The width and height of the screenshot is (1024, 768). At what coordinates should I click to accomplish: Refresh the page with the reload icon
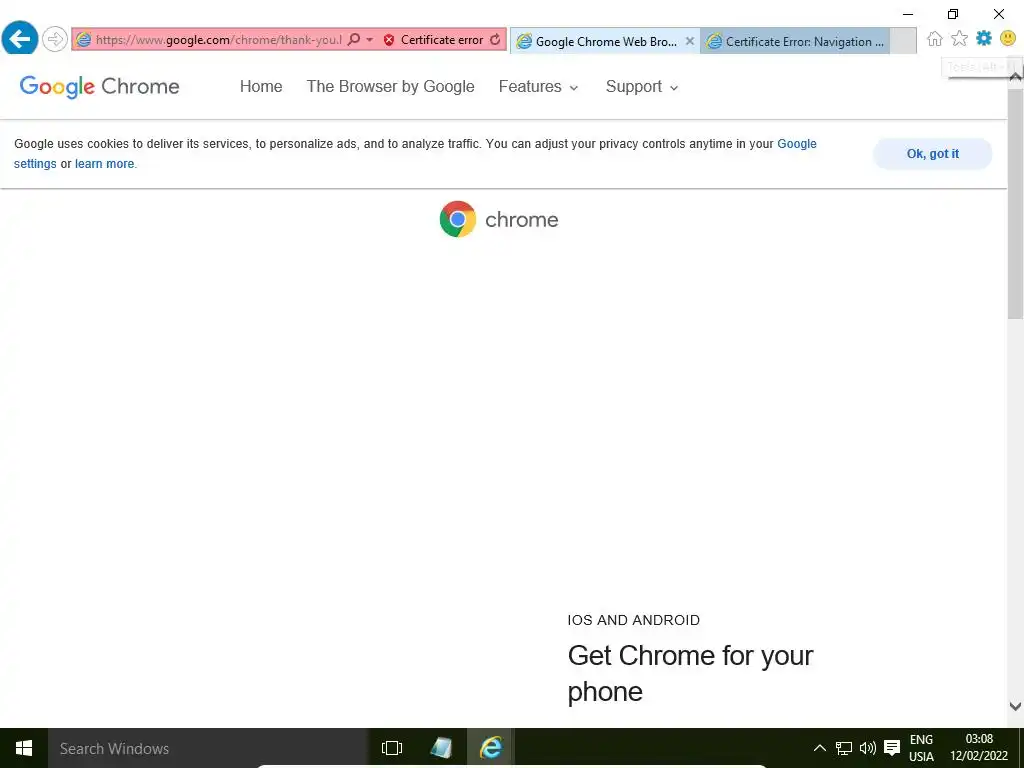click(495, 39)
